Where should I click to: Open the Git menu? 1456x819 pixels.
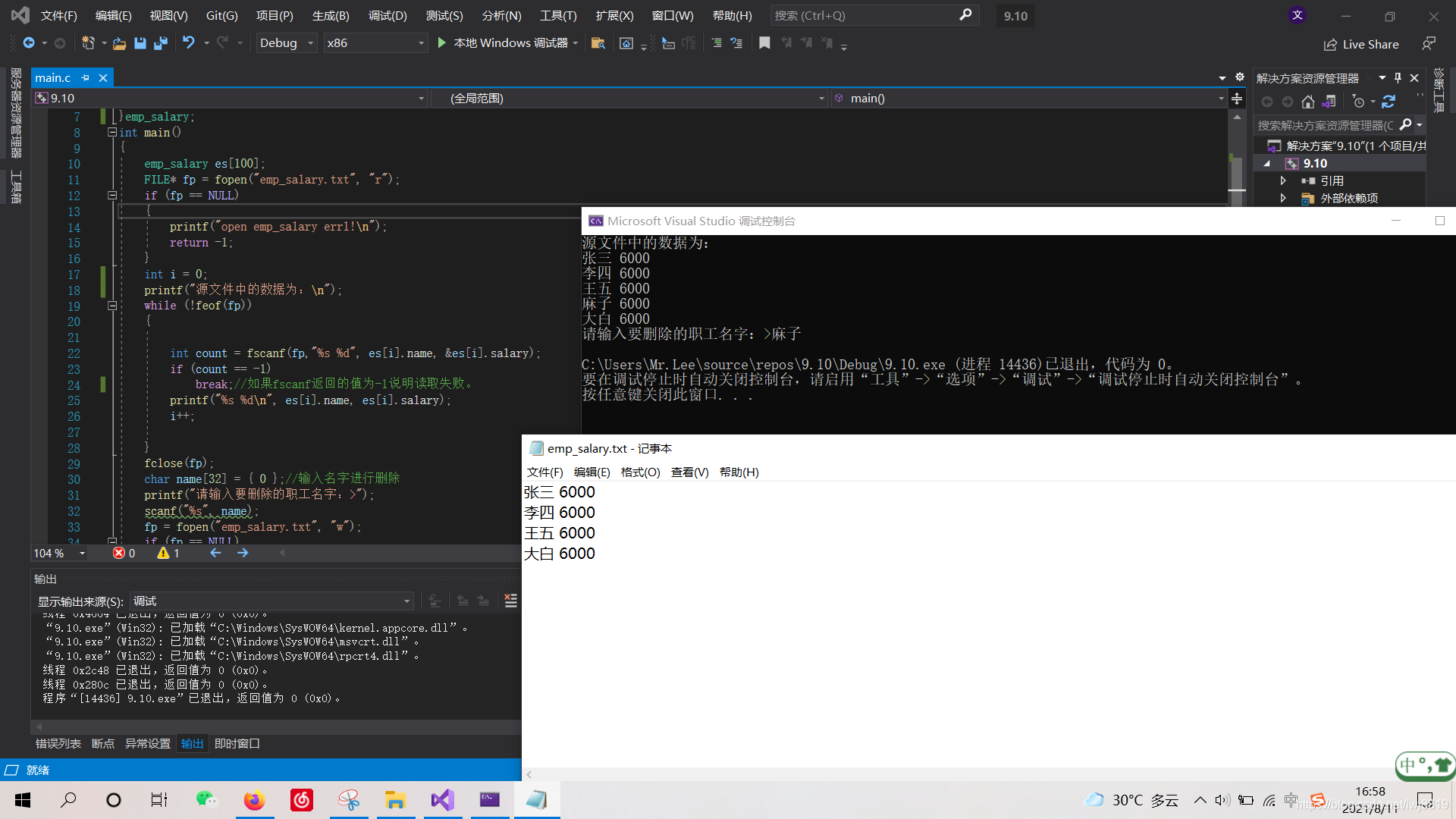[221, 15]
